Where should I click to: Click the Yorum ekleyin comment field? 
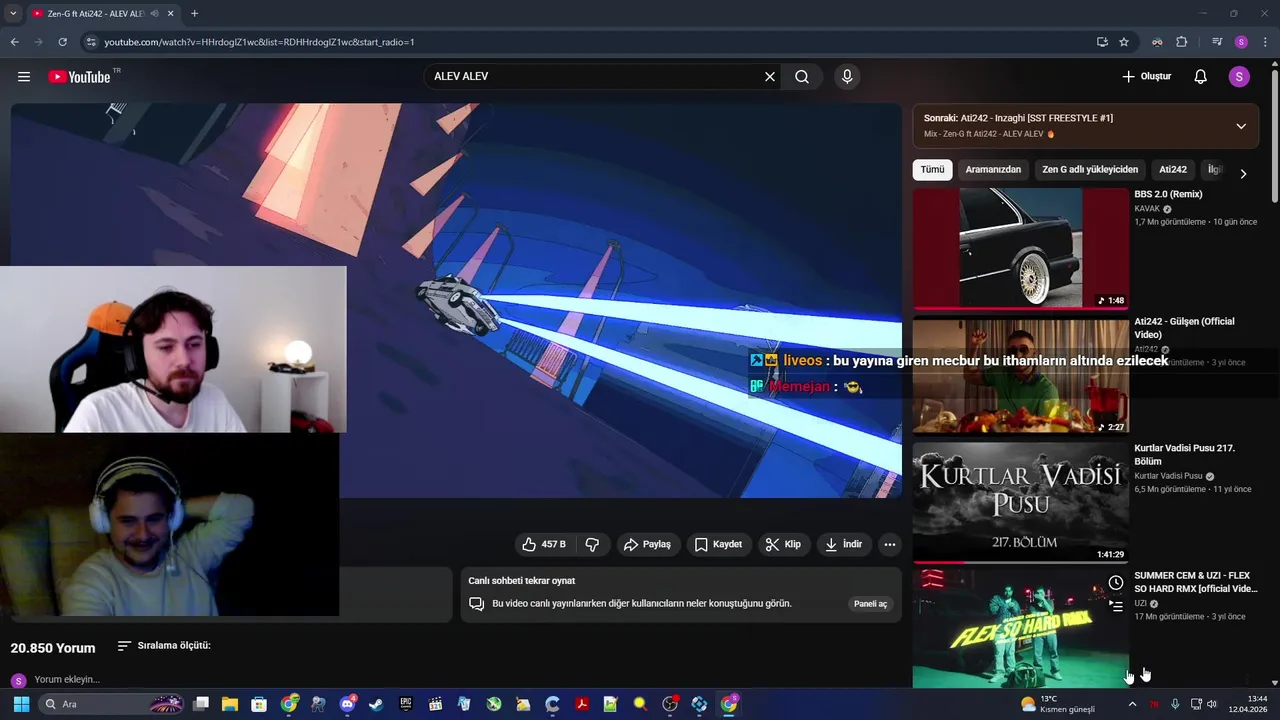(67, 680)
